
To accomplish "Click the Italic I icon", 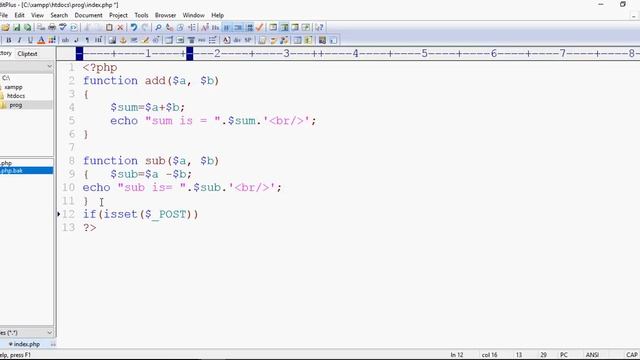I will pos(19,40).
